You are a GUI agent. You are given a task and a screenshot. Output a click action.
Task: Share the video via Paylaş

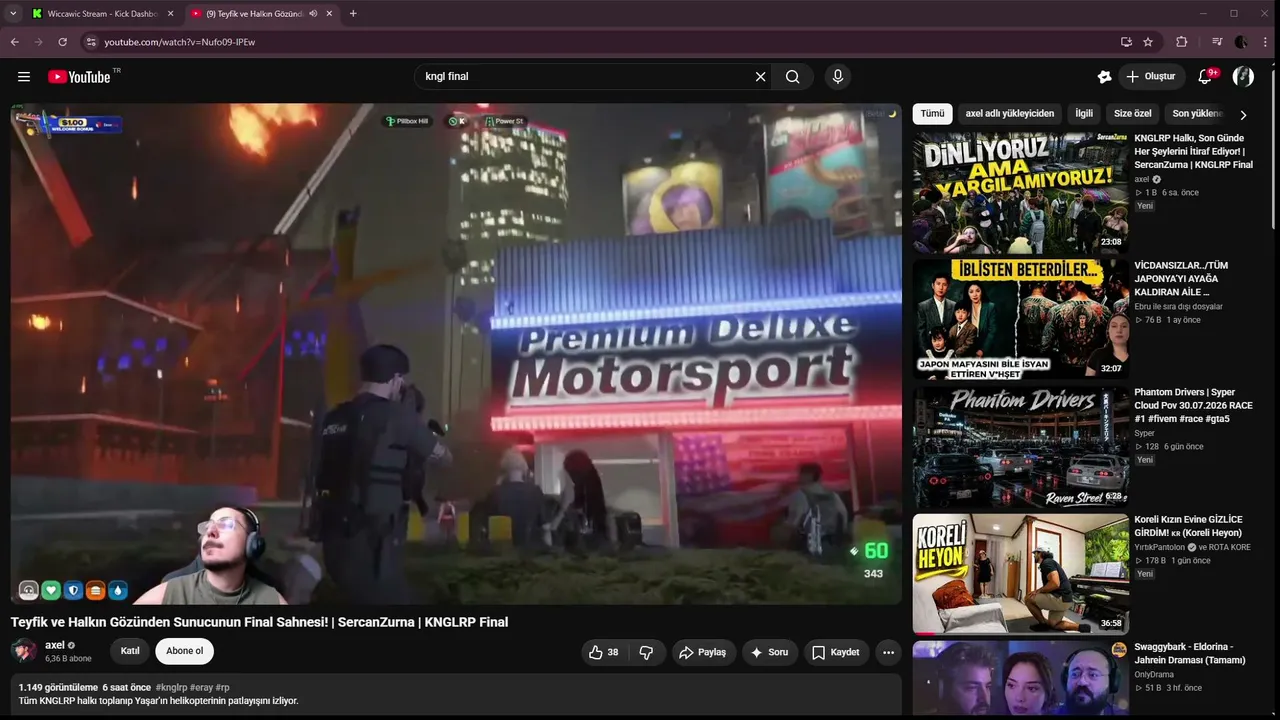(702, 652)
